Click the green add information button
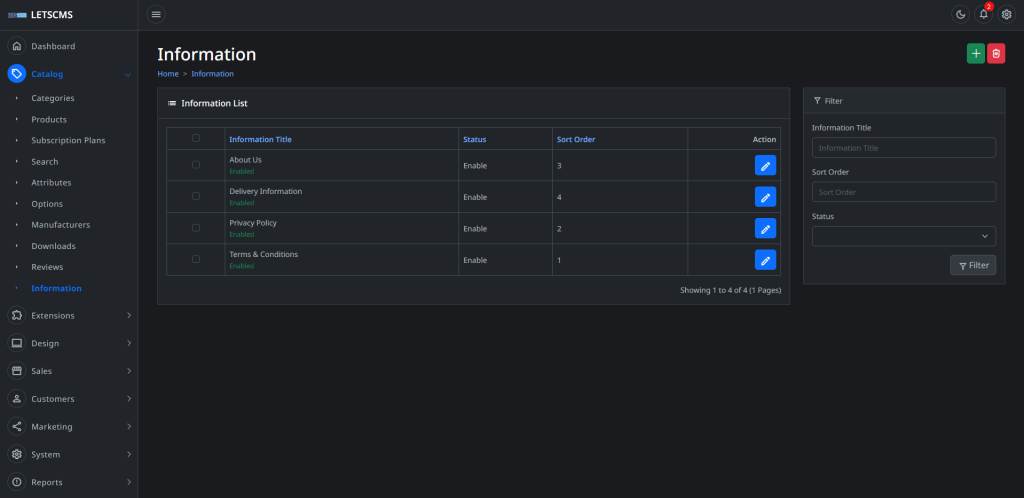Screen dimensions: 1024x498 click(x=976, y=54)
